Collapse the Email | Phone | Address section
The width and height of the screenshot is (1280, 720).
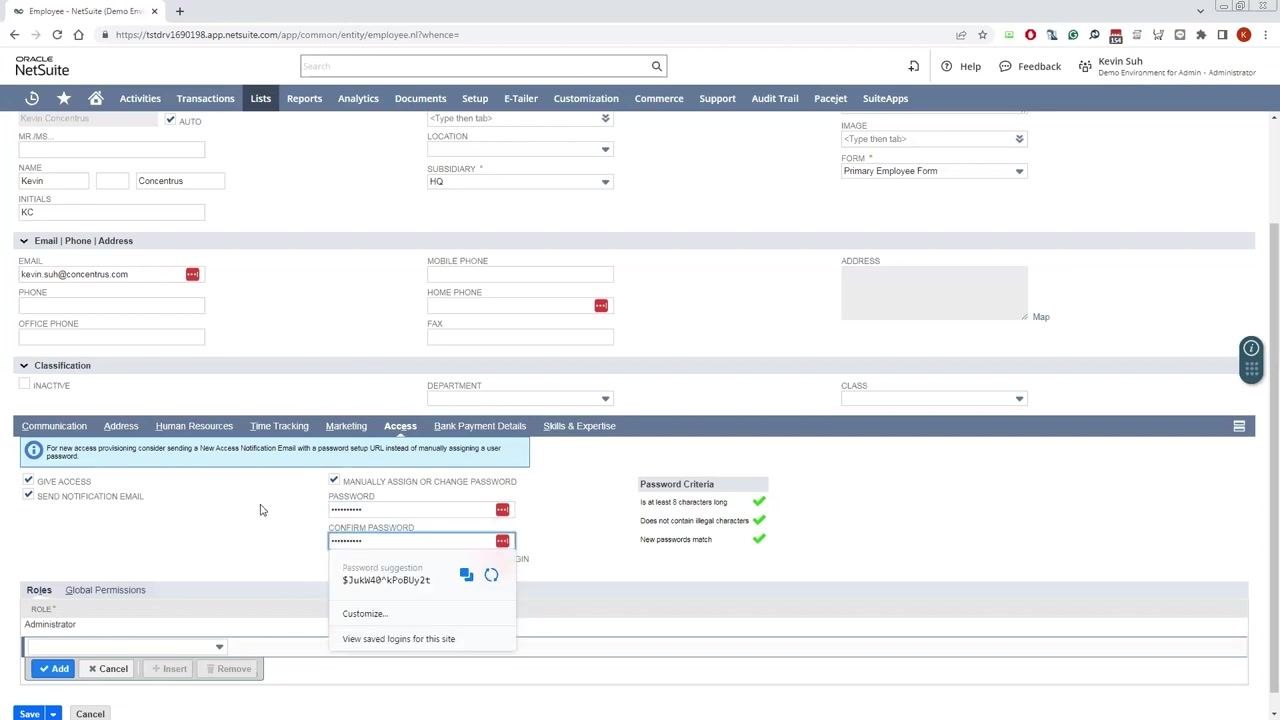[24, 241]
